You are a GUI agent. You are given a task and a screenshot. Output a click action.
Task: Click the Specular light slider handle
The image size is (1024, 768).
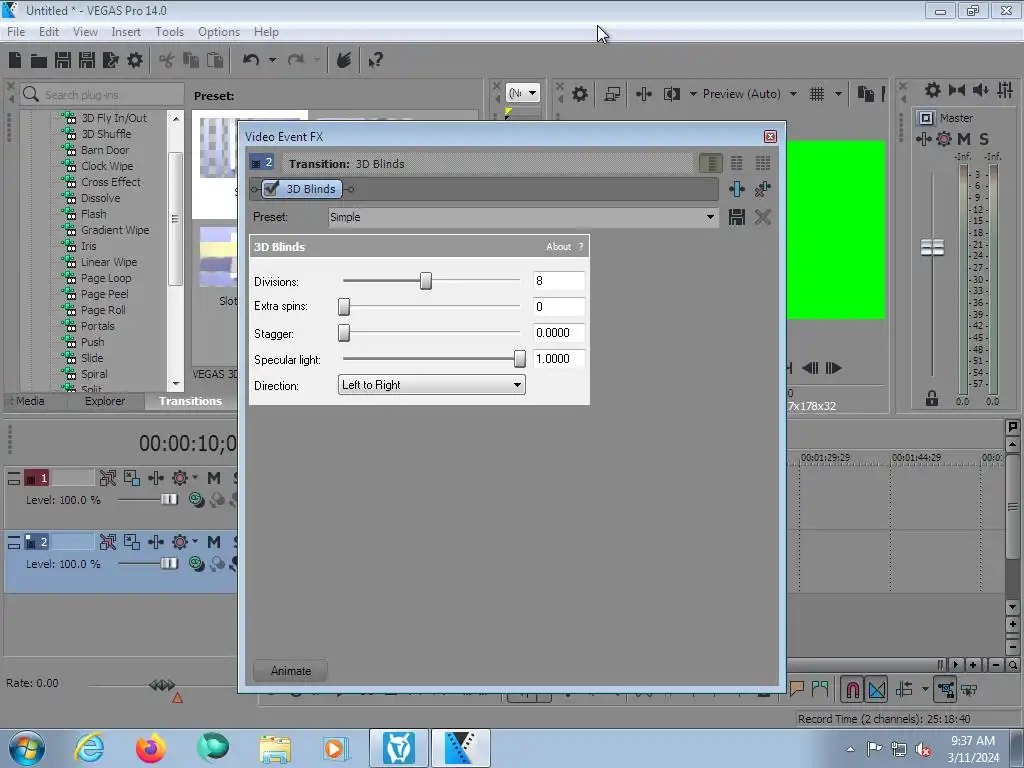pos(520,359)
